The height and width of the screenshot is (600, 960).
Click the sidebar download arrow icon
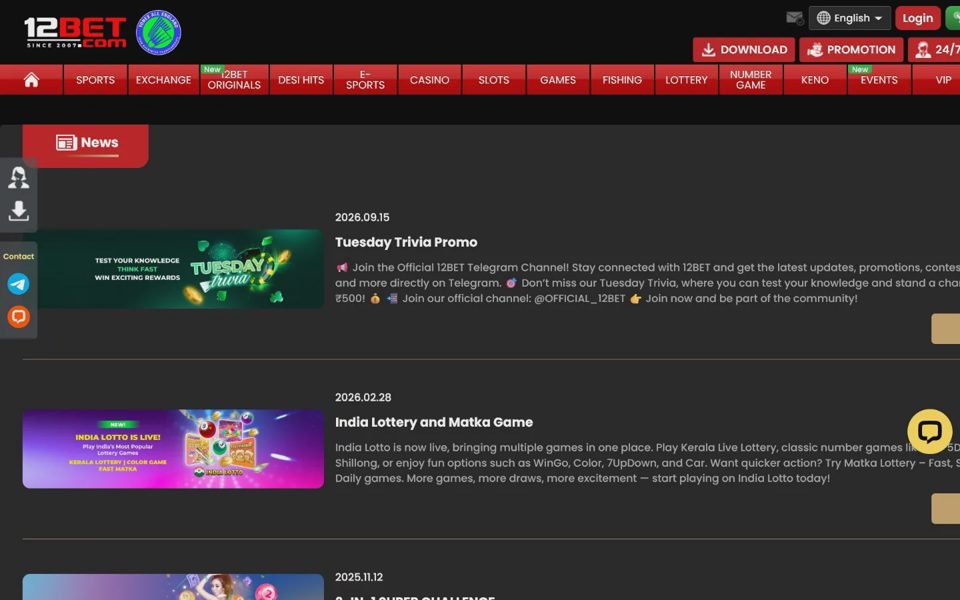pyautogui.click(x=18, y=211)
